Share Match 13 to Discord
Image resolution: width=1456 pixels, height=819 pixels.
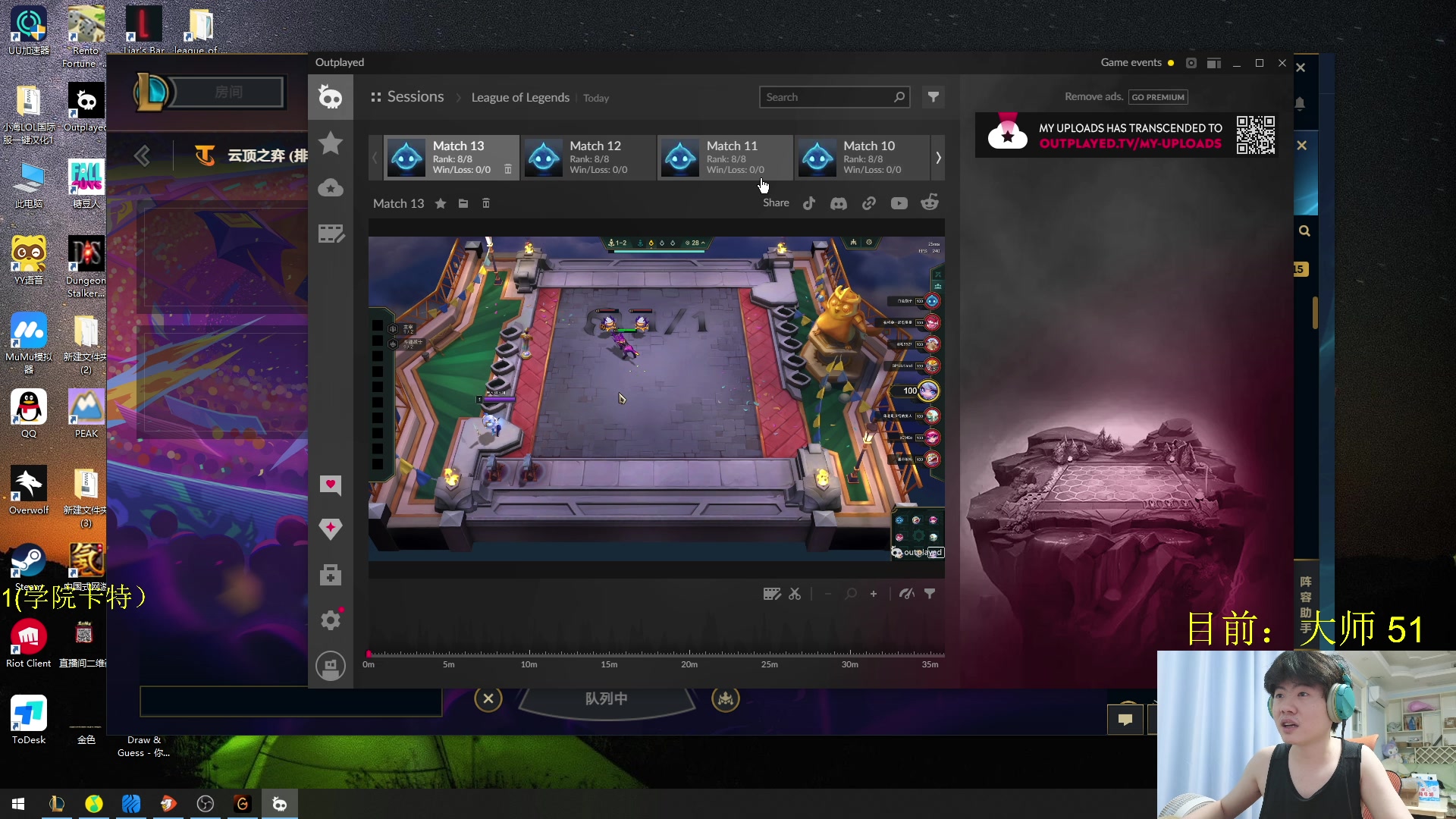point(839,203)
